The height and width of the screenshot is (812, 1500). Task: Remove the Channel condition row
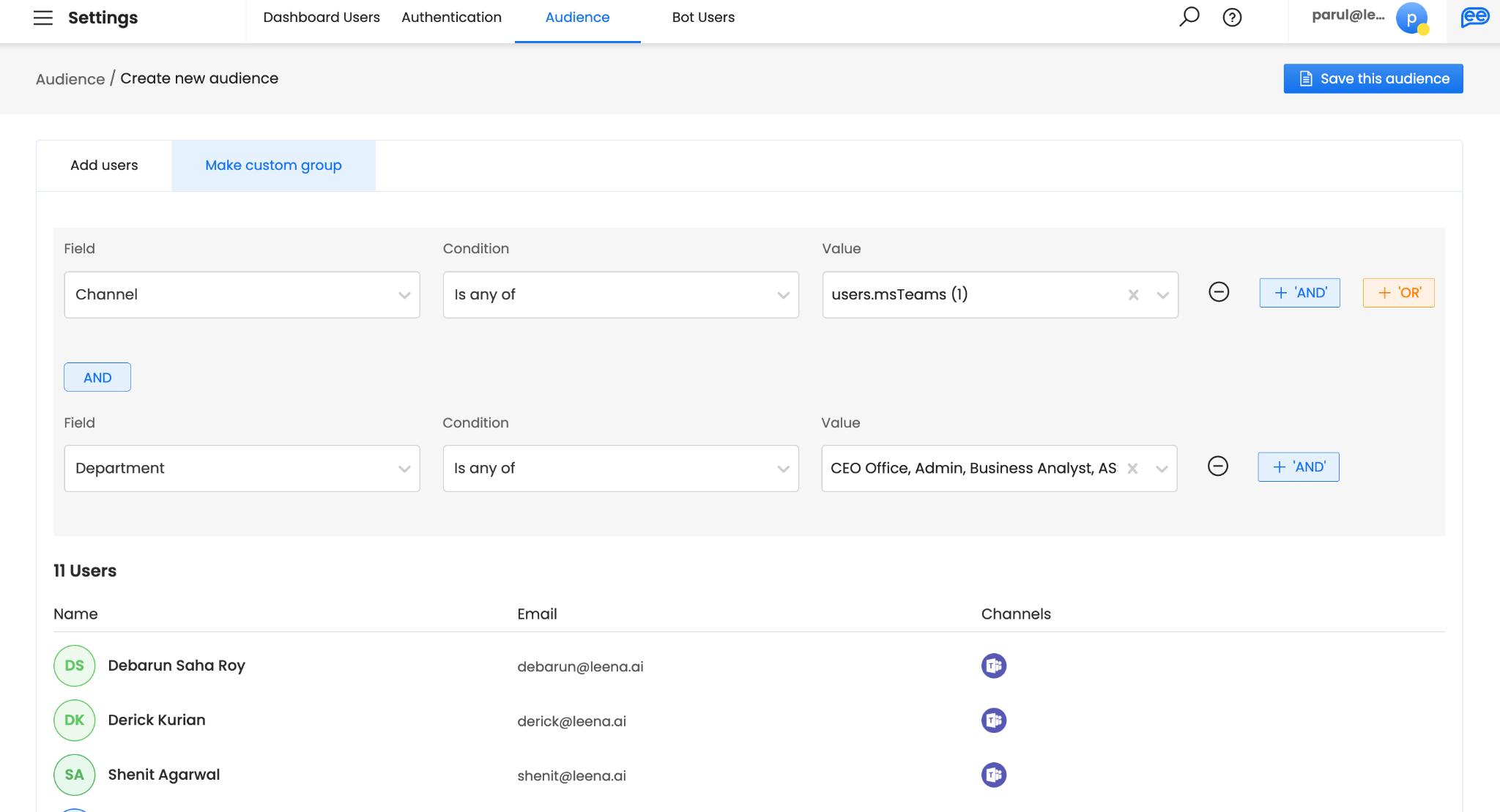click(1219, 292)
